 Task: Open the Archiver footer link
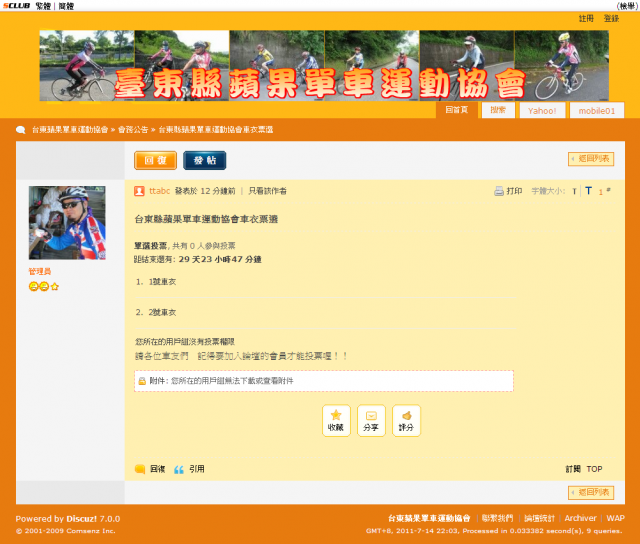click(x=580, y=518)
